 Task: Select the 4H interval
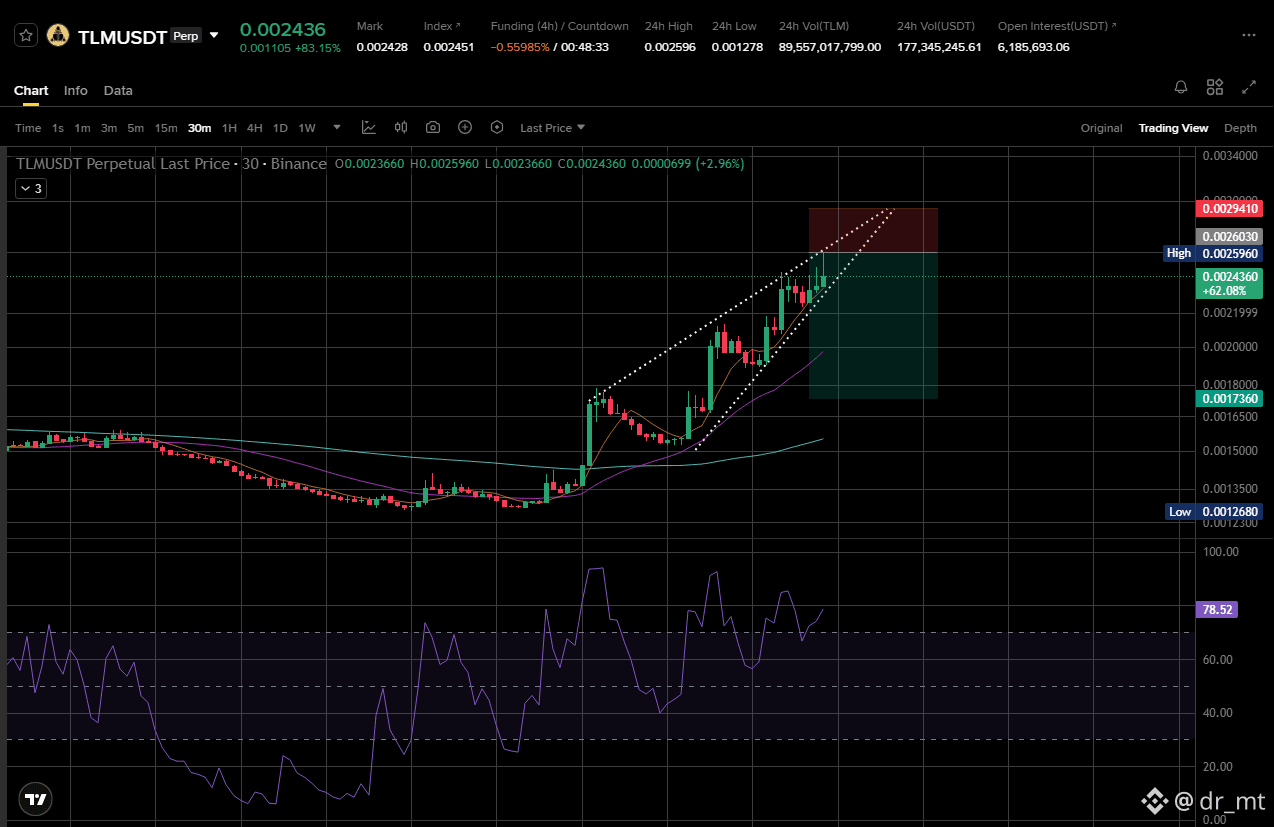[255, 128]
